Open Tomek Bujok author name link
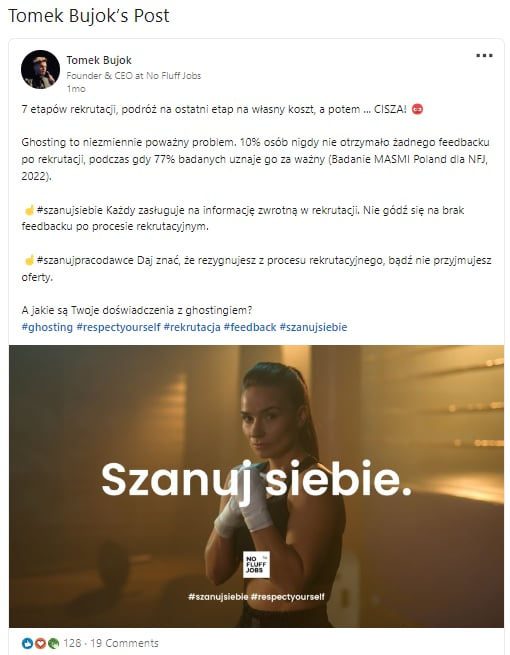510x655 pixels. click(99, 60)
